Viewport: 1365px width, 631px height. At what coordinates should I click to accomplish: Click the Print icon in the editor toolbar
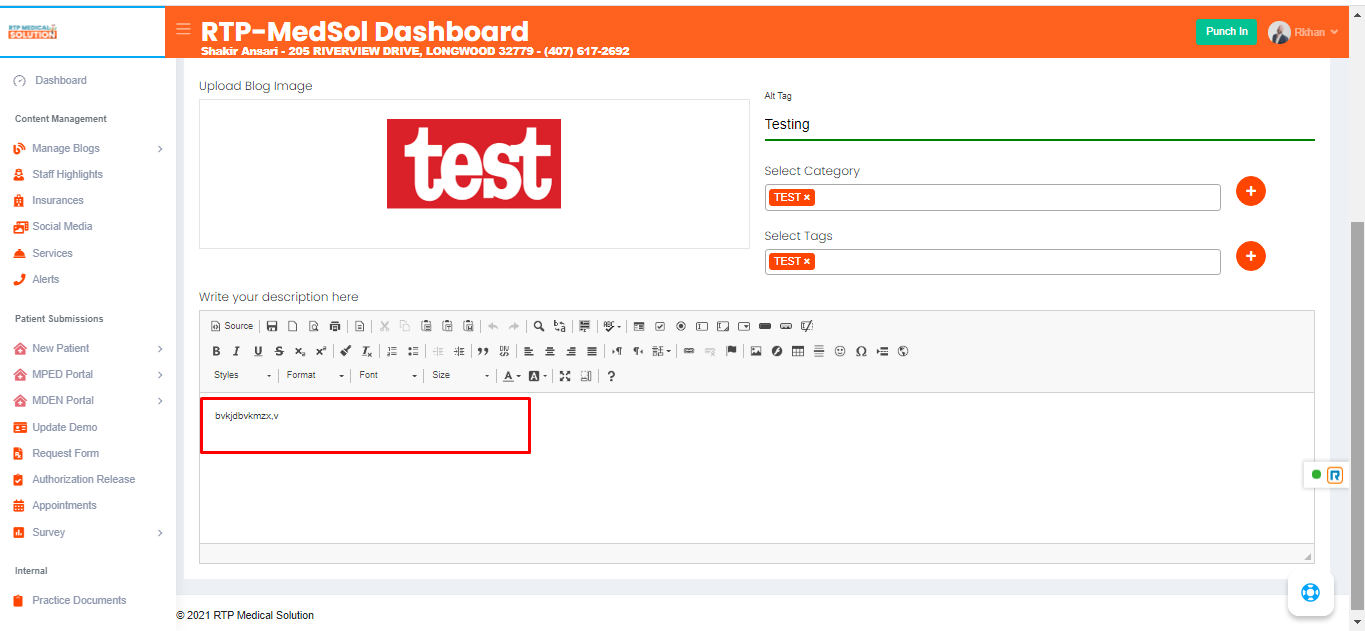tap(335, 326)
